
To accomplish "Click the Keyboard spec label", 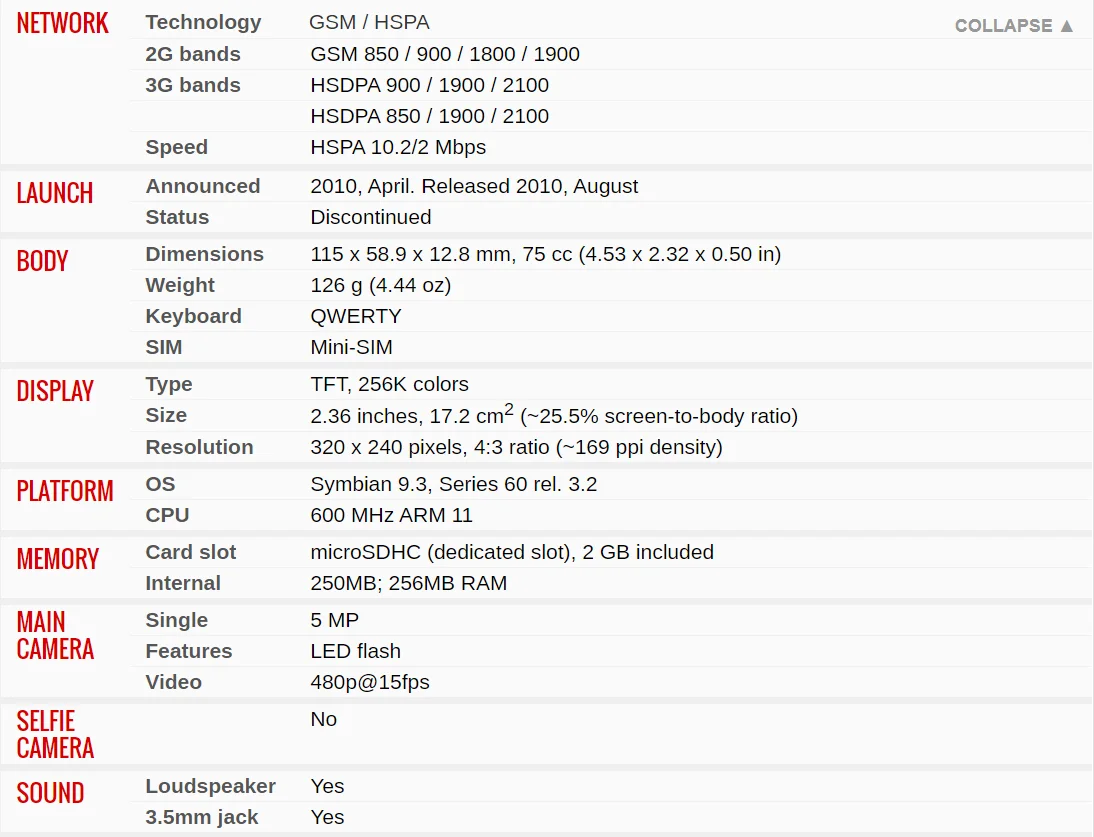I will click(x=193, y=316).
